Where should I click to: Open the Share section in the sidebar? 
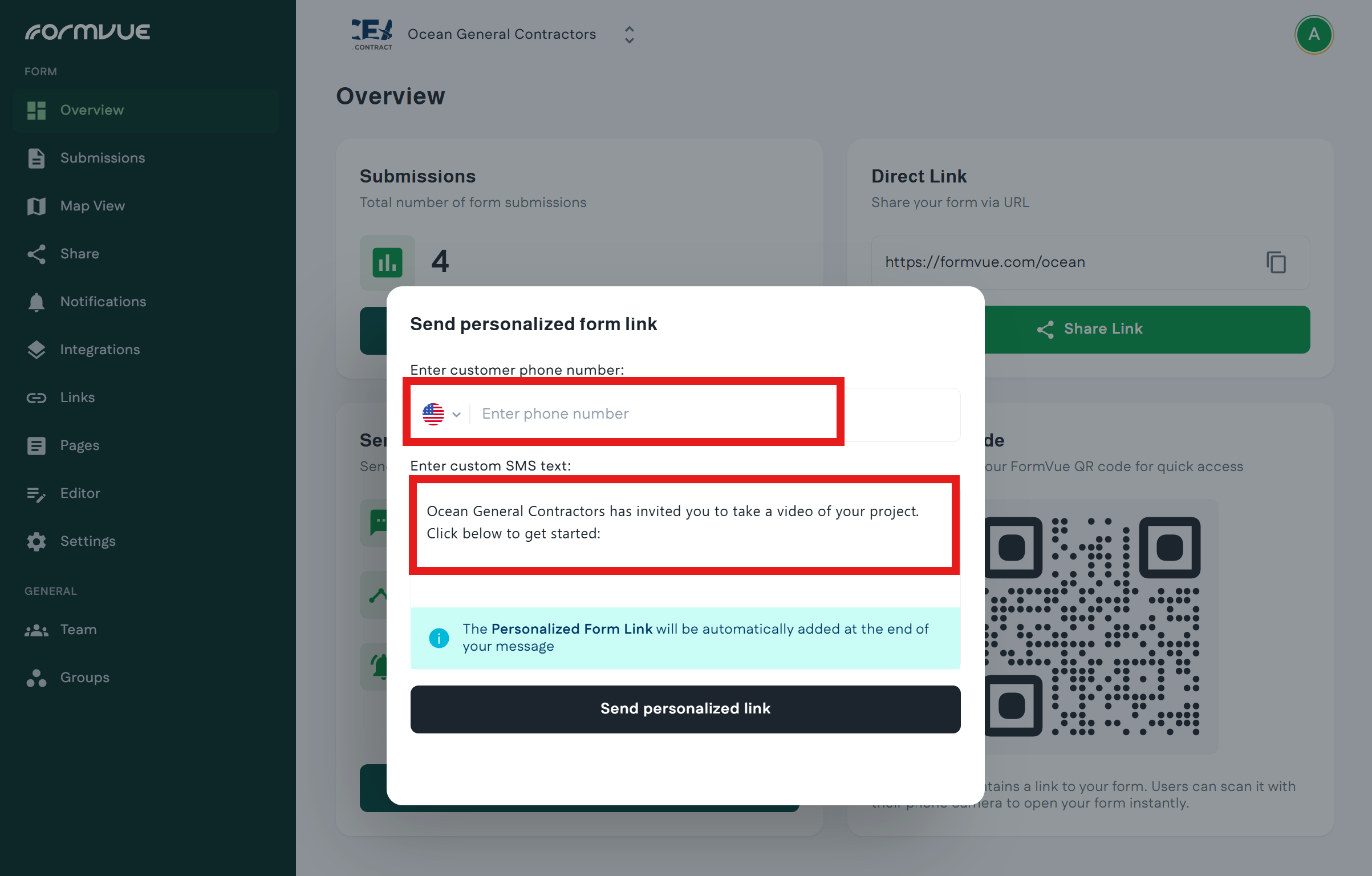point(80,254)
